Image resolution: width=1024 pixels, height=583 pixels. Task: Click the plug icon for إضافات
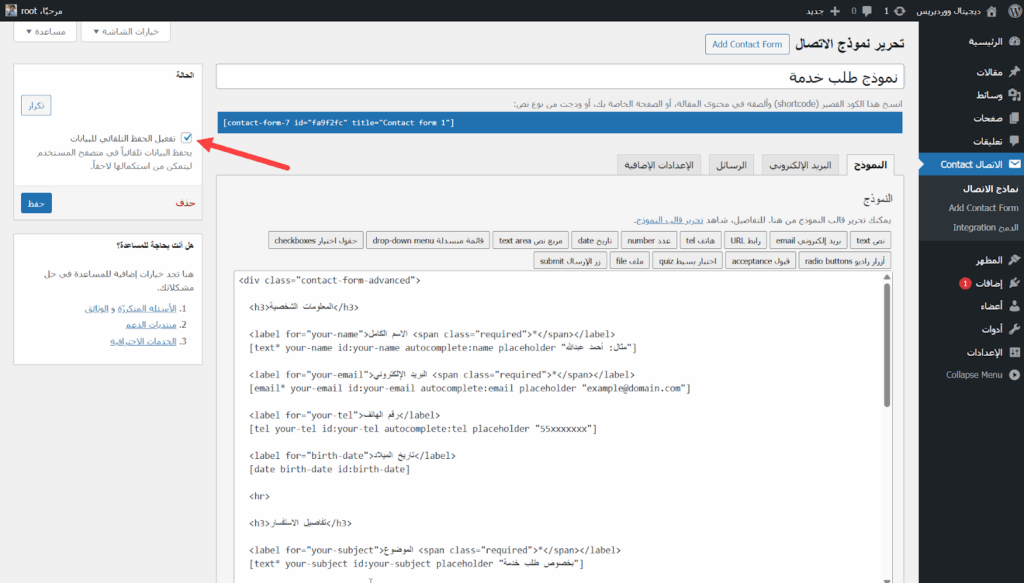[x=1014, y=283]
